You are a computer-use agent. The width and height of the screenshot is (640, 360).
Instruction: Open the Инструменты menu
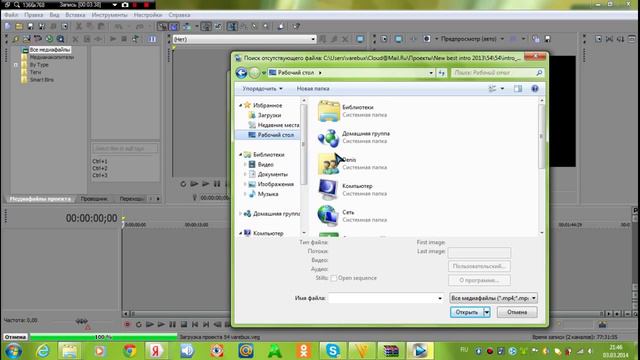(109, 15)
